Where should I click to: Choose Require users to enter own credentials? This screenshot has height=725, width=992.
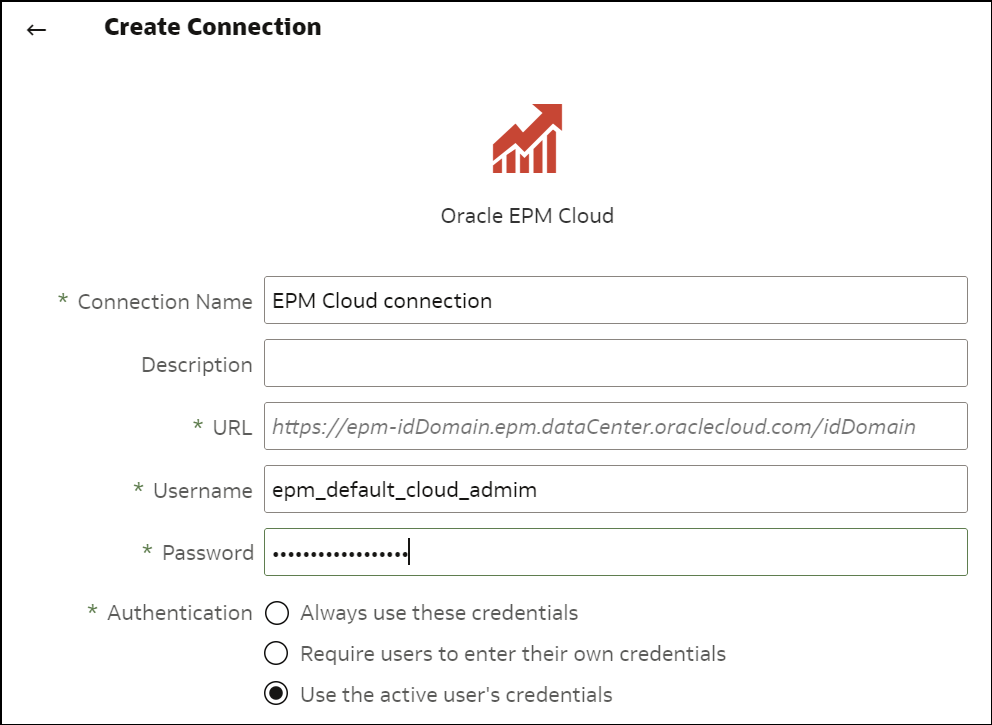tap(276, 653)
